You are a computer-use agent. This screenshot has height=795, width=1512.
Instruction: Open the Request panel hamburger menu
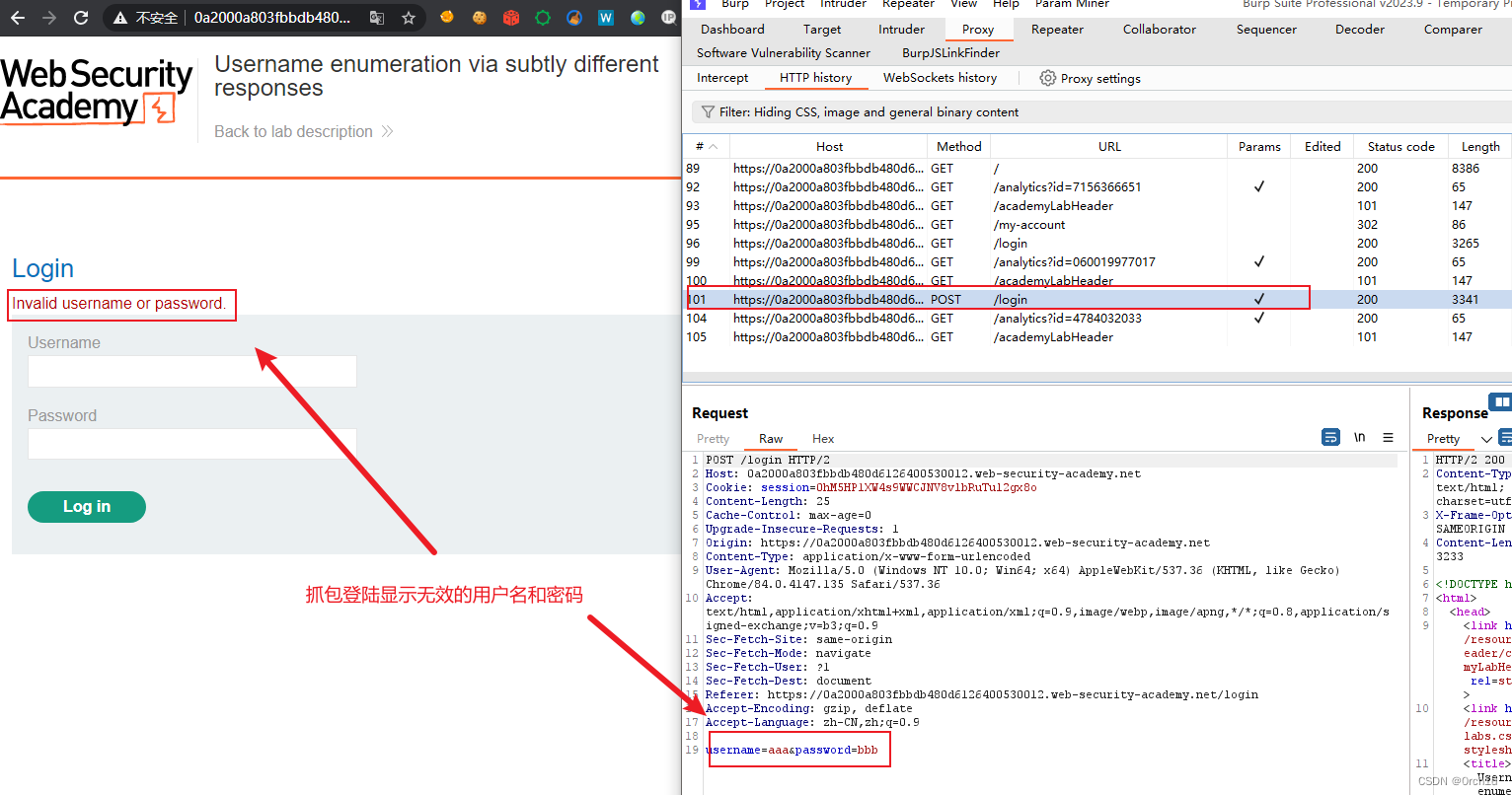[x=1388, y=437]
